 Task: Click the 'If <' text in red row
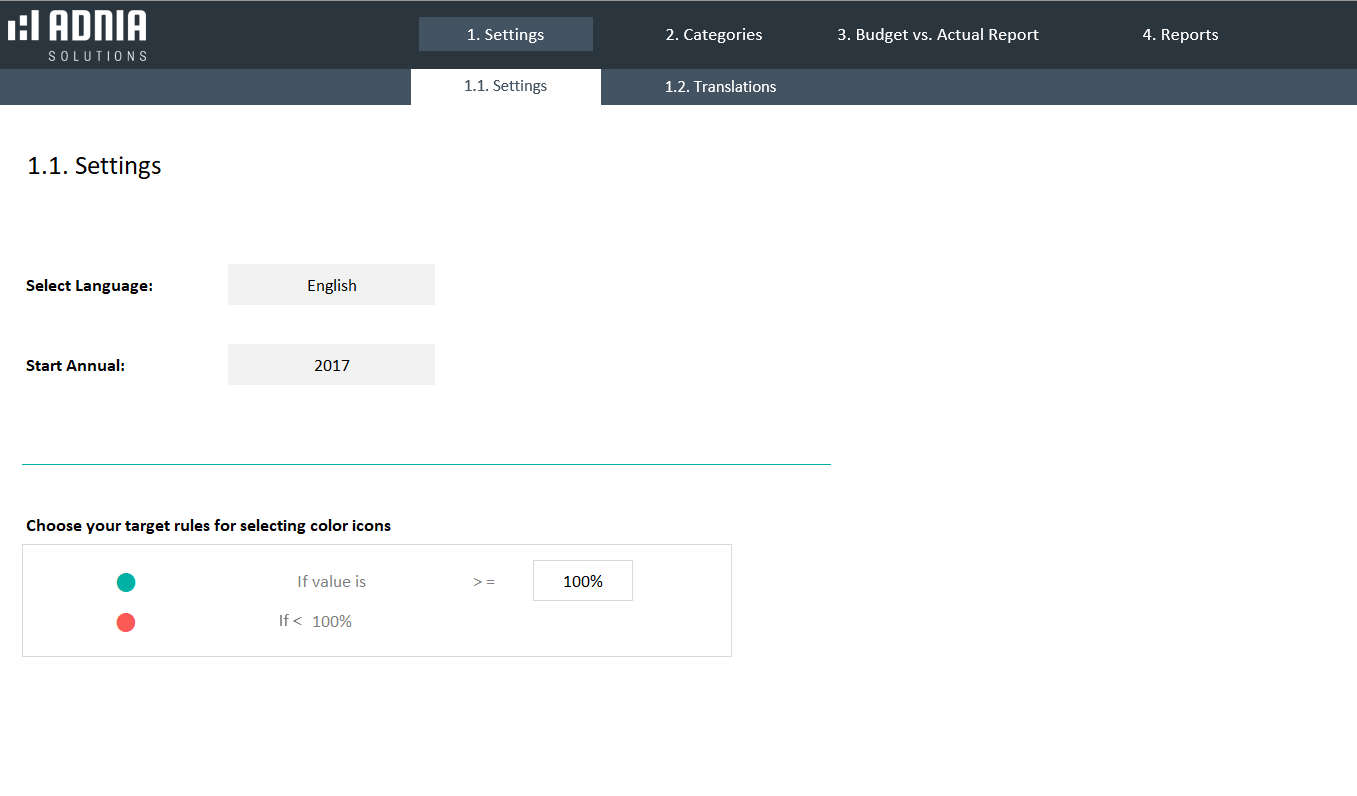[x=290, y=621]
